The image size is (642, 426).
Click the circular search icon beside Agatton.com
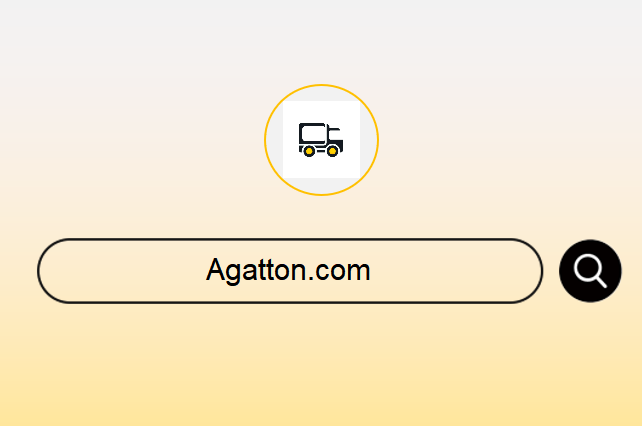pos(590,271)
